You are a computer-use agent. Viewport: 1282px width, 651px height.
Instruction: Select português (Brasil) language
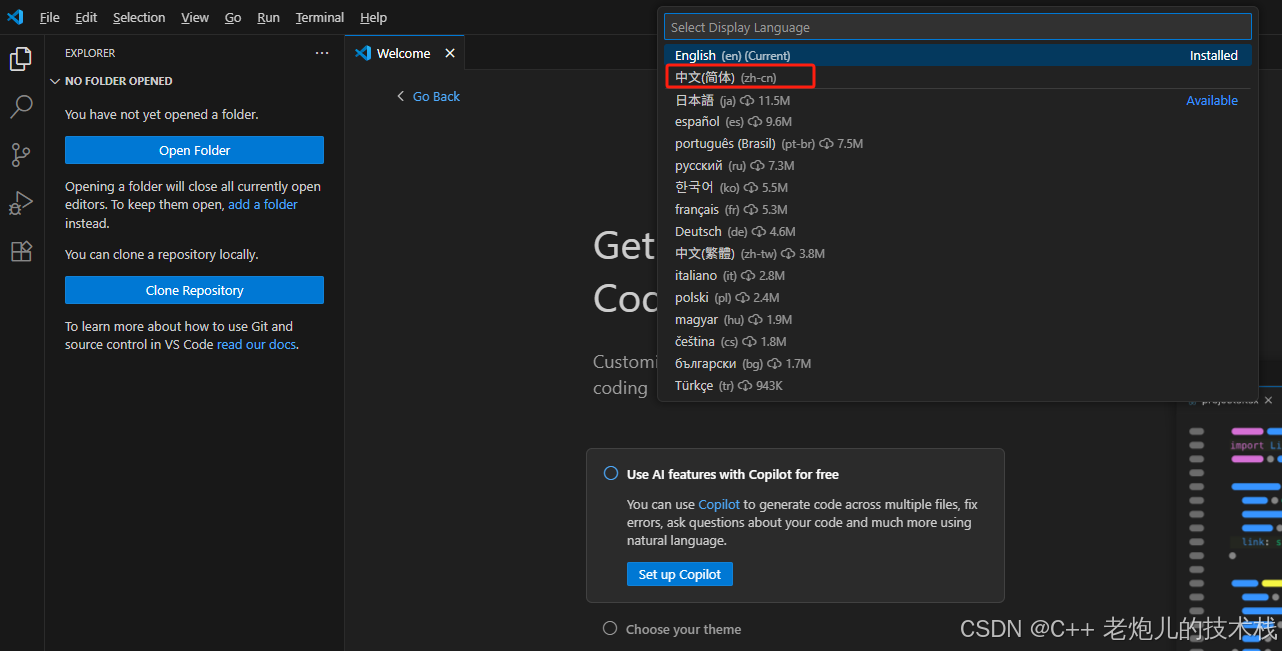pyautogui.click(x=958, y=144)
